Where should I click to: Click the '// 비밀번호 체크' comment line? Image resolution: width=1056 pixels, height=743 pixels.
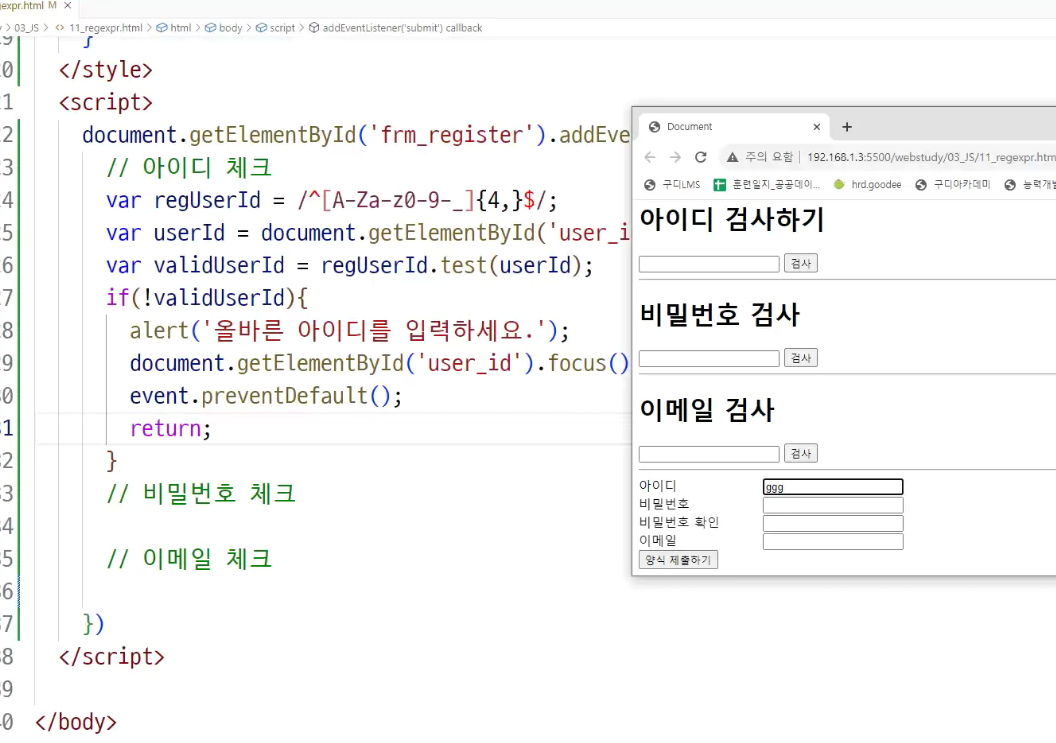click(201, 493)
